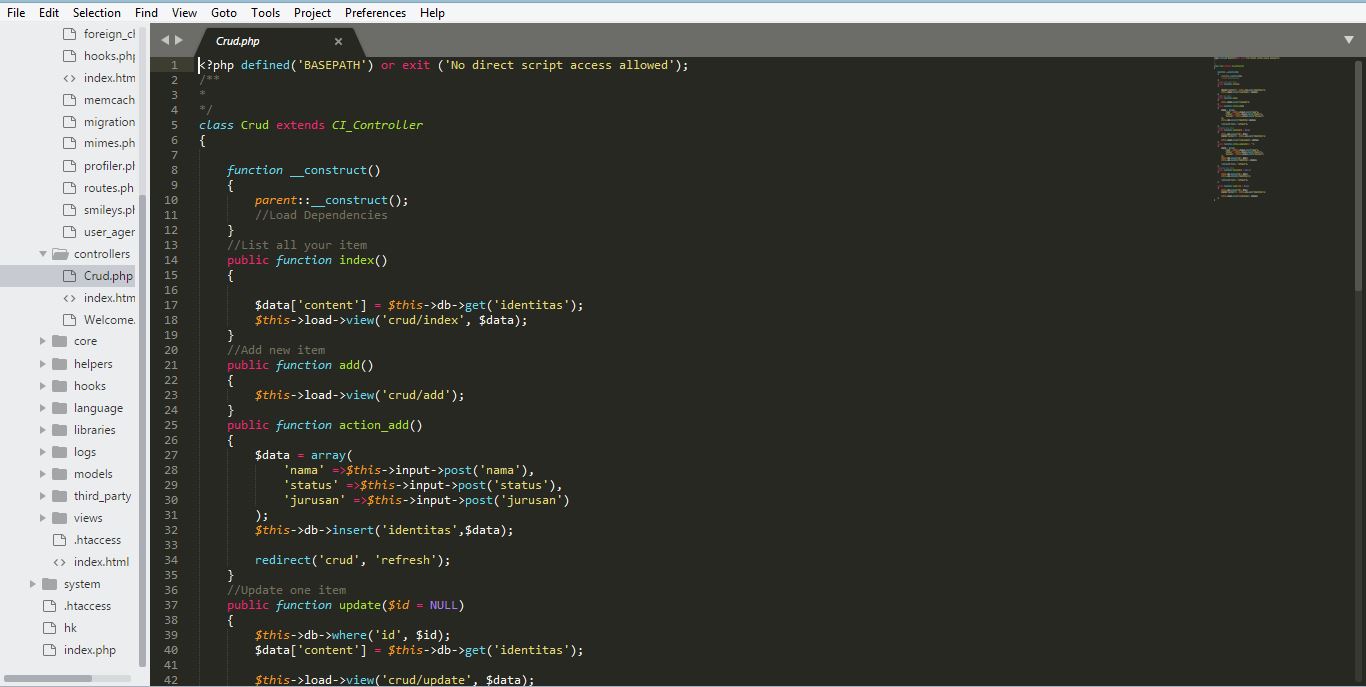Click the hooks folder icon
1366x687 pixels.
click(x=60, y=386)
